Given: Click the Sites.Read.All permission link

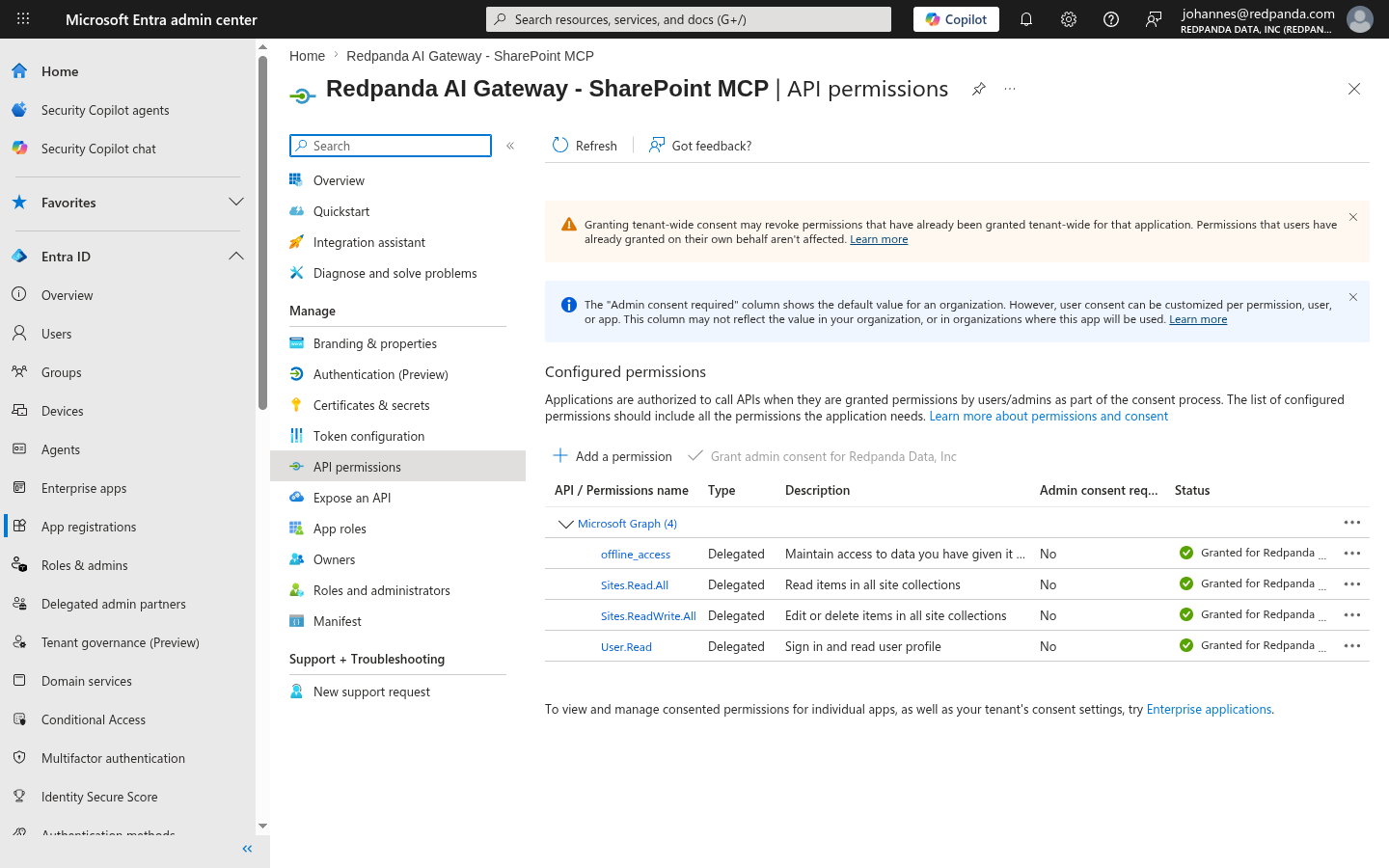Looking at the screenshot, I should click(x=635, y=585).
